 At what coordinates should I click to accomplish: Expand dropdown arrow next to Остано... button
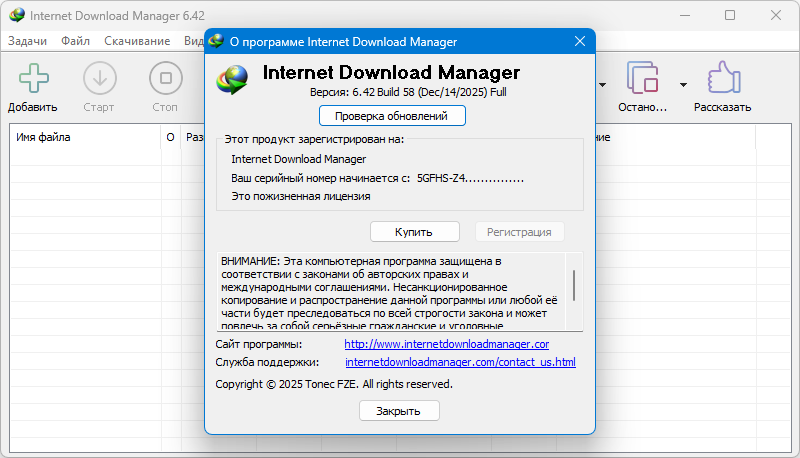(x=683, y=85)
